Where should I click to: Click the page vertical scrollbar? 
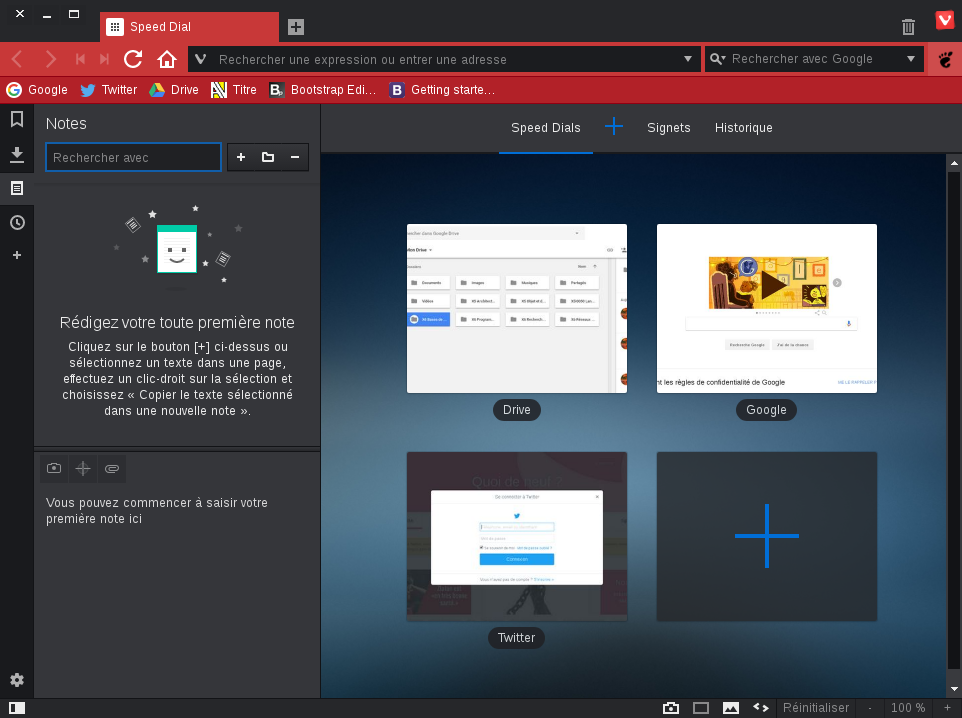[x=953, y=400]
